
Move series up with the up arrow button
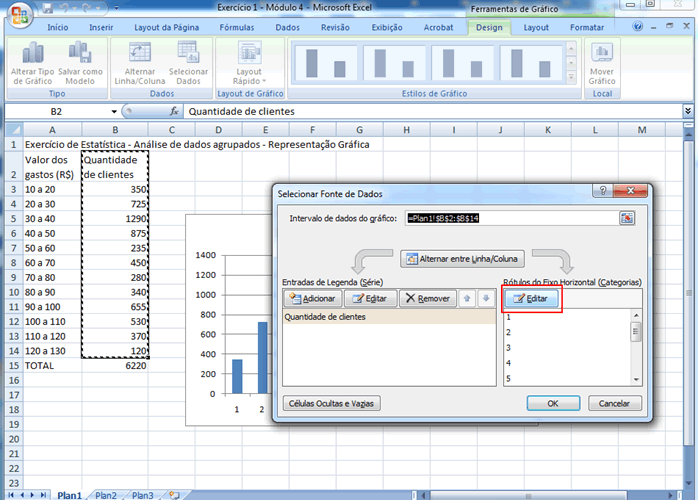point(466,298)
